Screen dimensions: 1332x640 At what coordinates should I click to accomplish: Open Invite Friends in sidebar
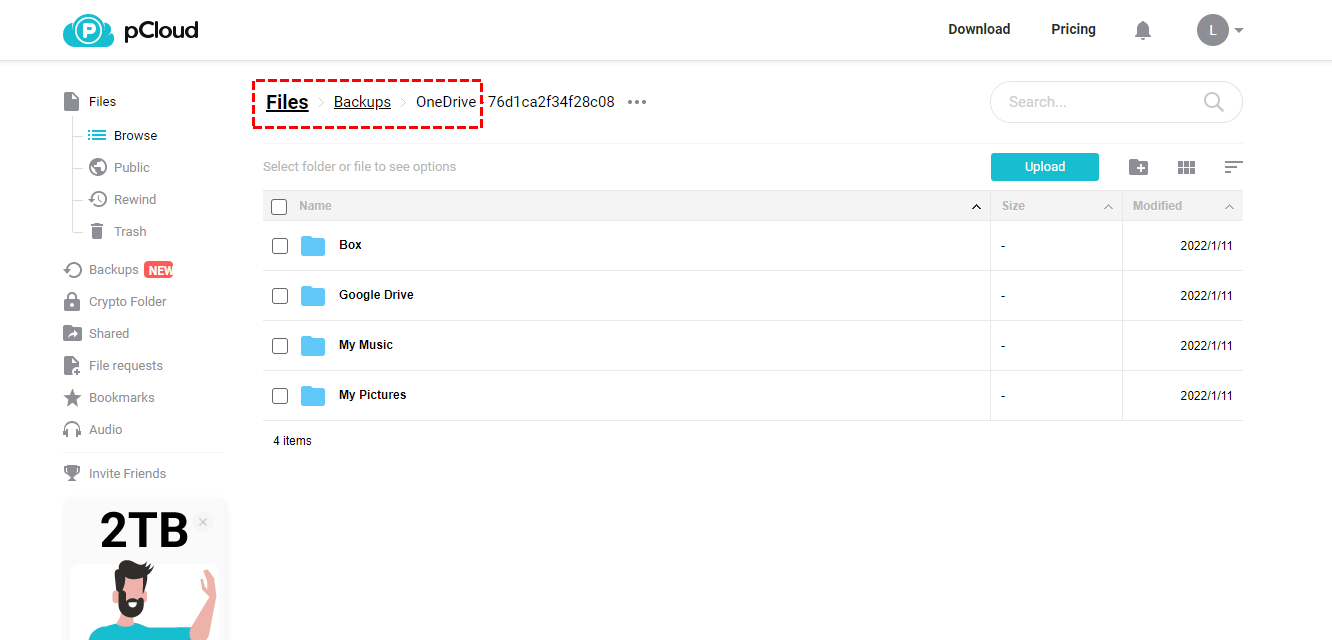[x=128, y=474]
